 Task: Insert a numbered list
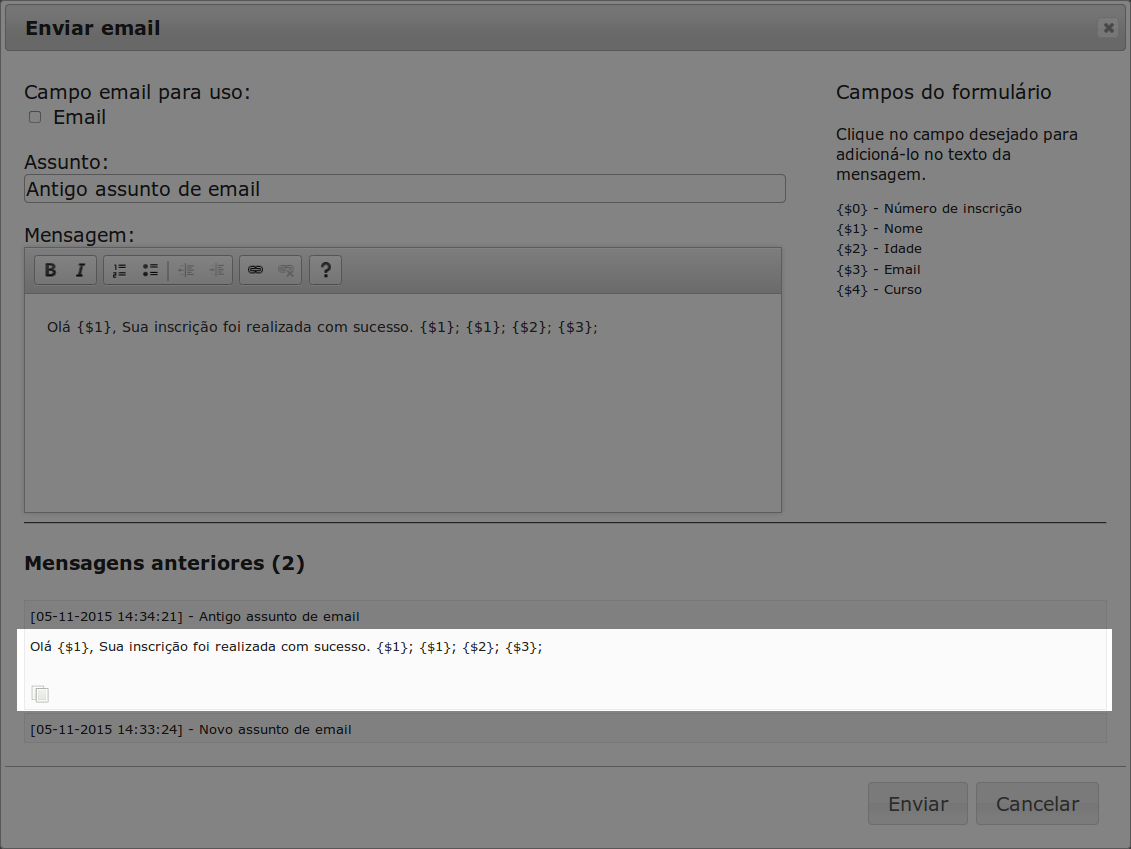119,270
